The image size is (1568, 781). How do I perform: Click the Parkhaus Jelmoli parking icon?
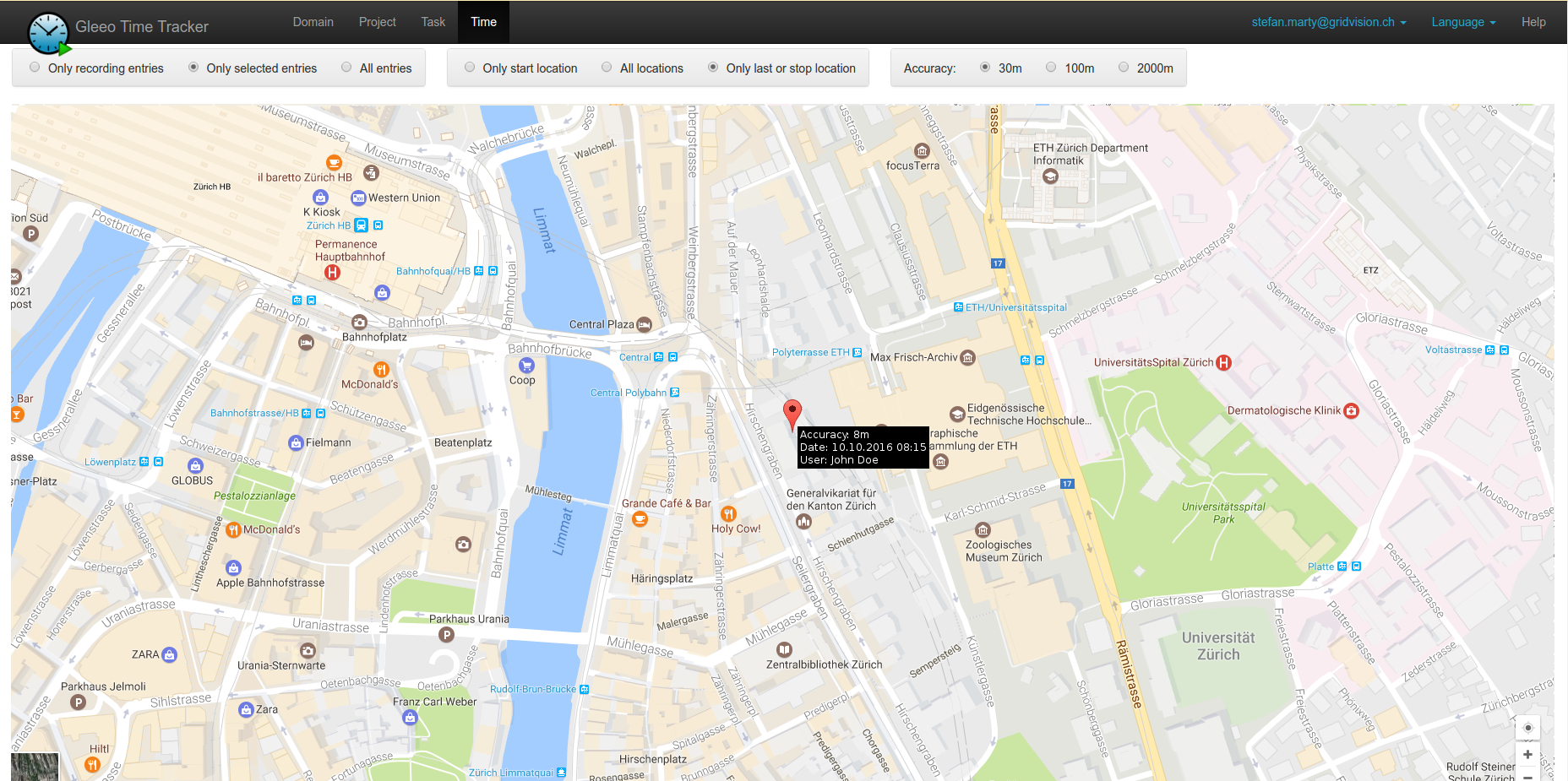click(78, 702)
